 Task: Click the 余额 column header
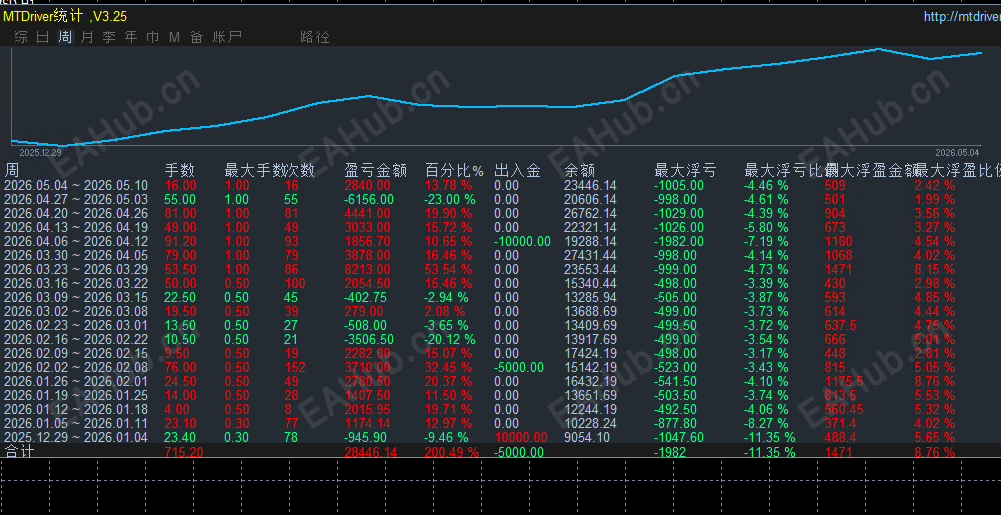coord(580,170)
